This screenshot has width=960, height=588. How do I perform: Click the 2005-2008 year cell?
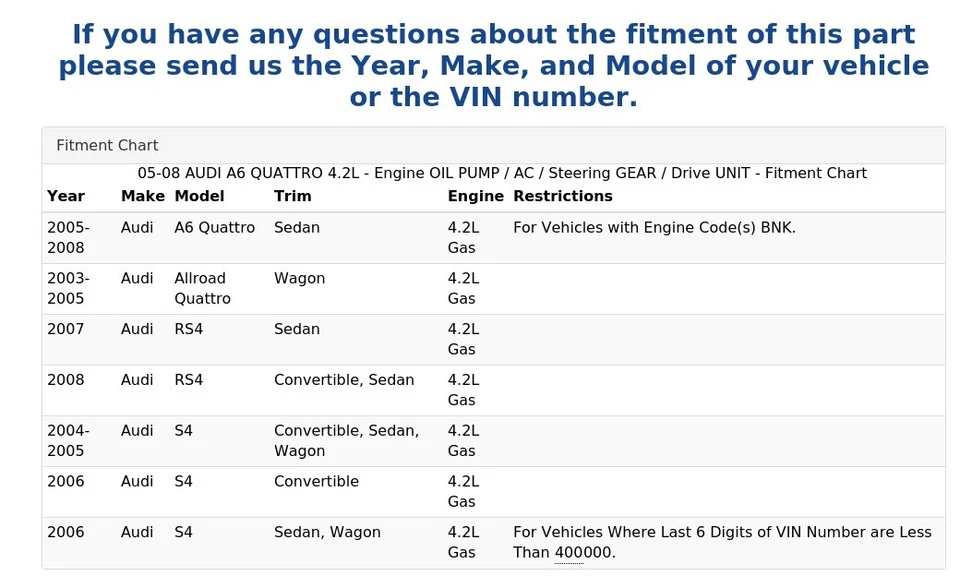(x=68, y=238)
